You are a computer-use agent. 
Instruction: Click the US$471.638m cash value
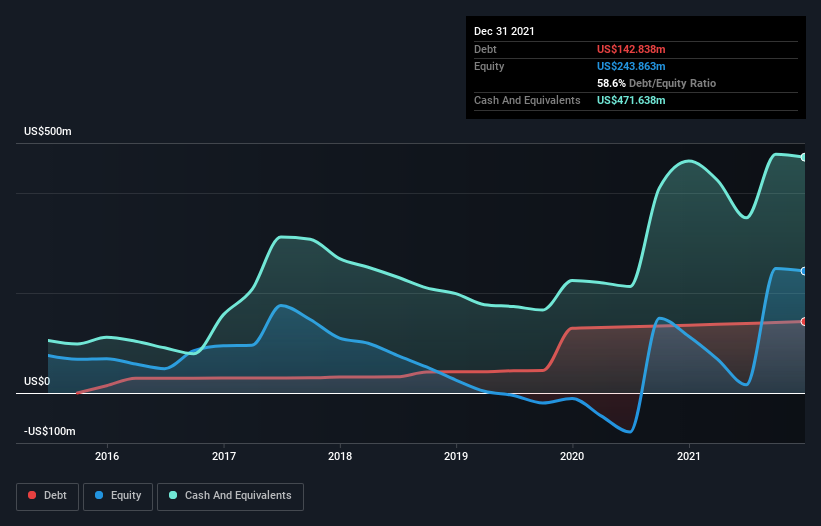[631, 100]
